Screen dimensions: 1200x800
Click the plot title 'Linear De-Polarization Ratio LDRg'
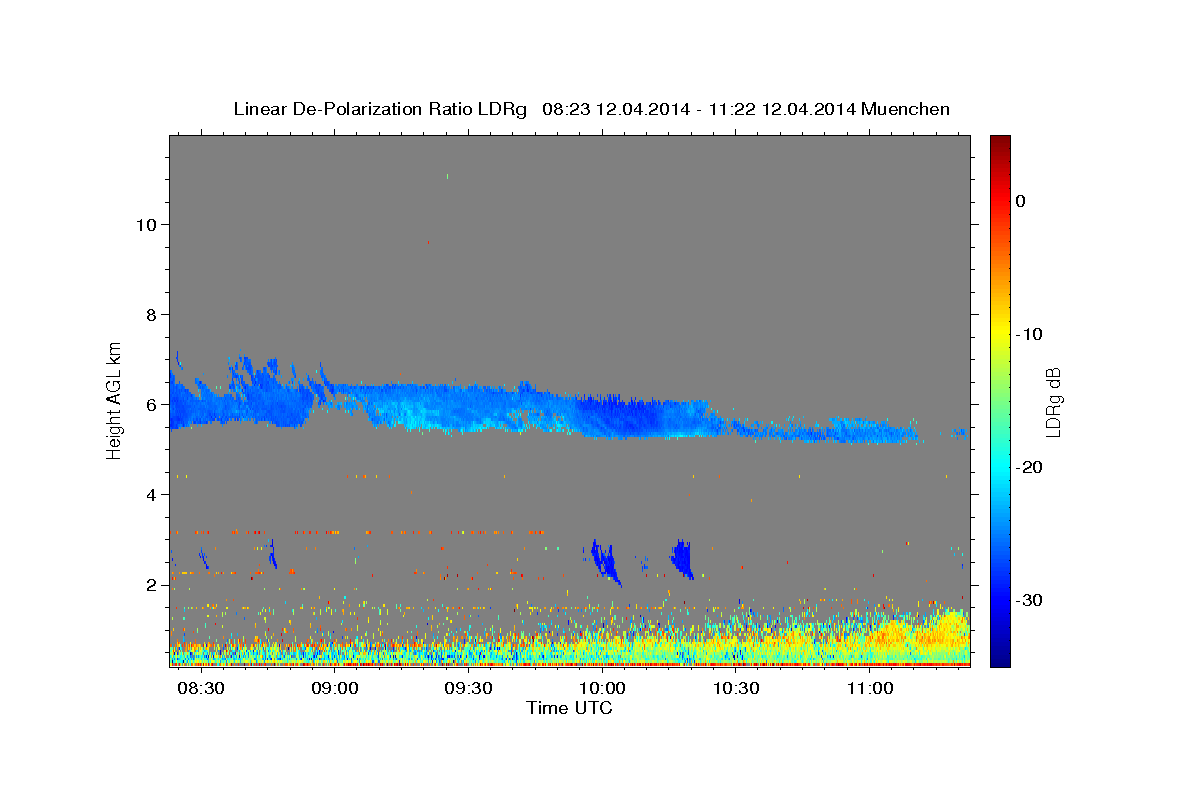pos(380,109)
